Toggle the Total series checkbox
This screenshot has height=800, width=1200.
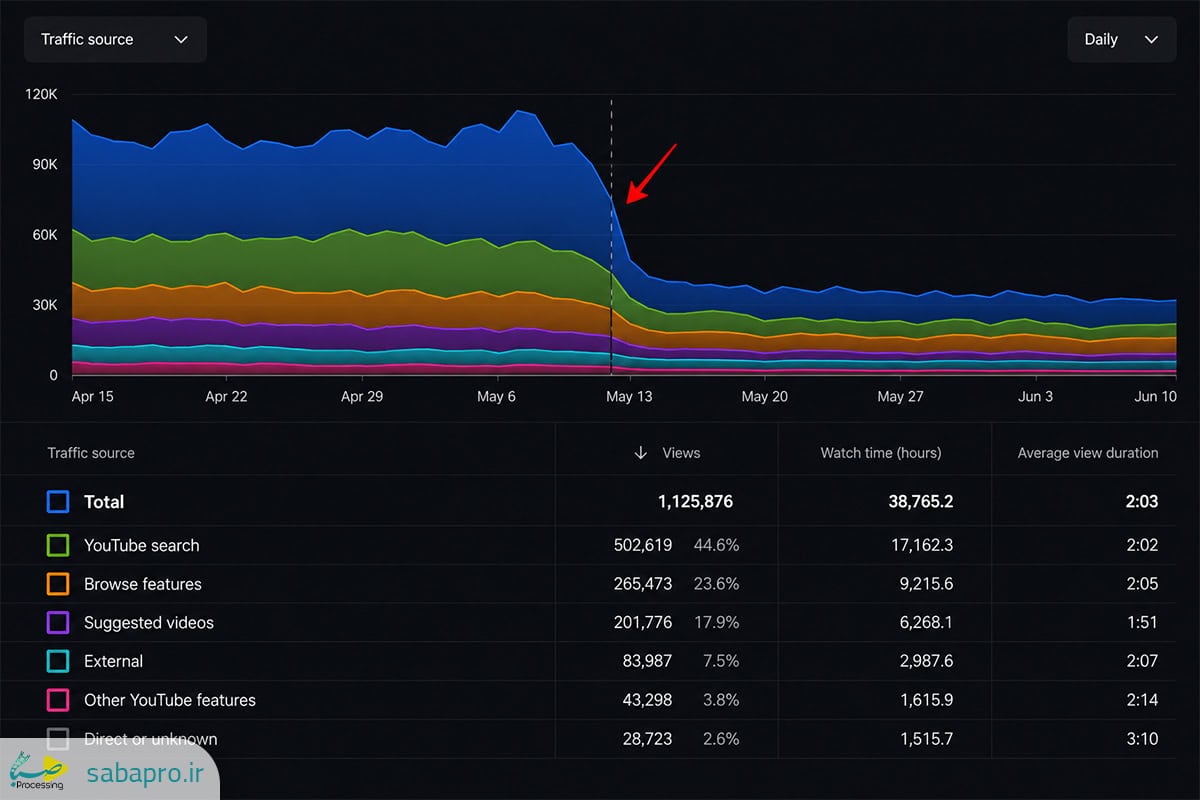(x=58, y=502)
